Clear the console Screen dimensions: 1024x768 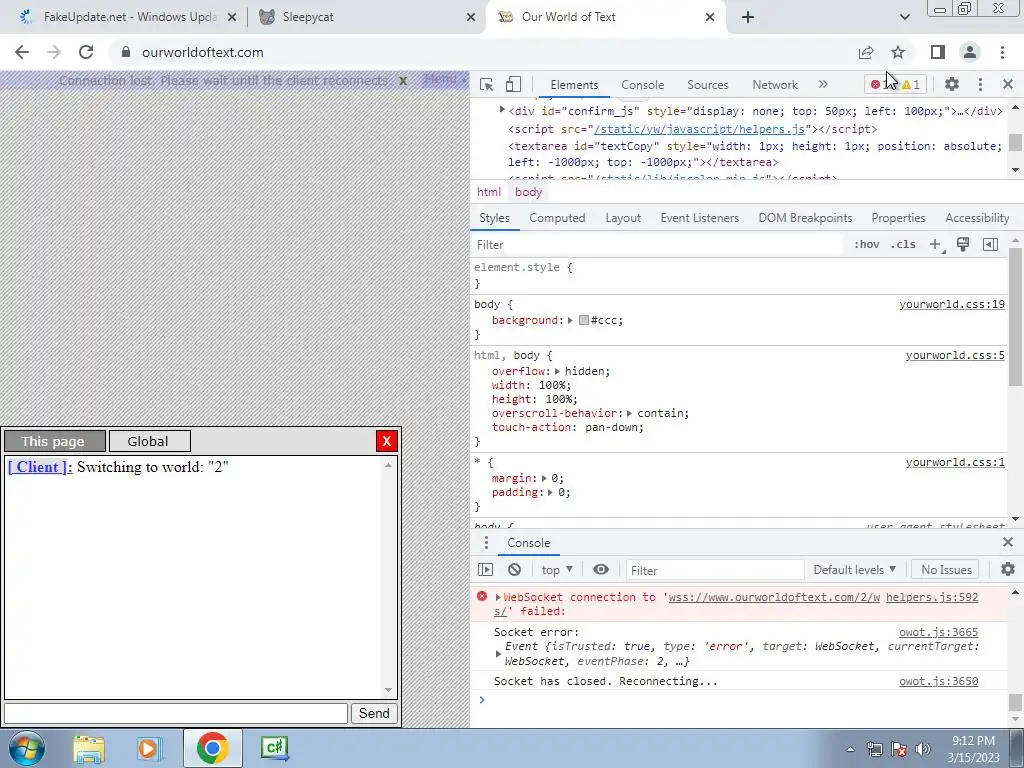click(x=515, y=569)
